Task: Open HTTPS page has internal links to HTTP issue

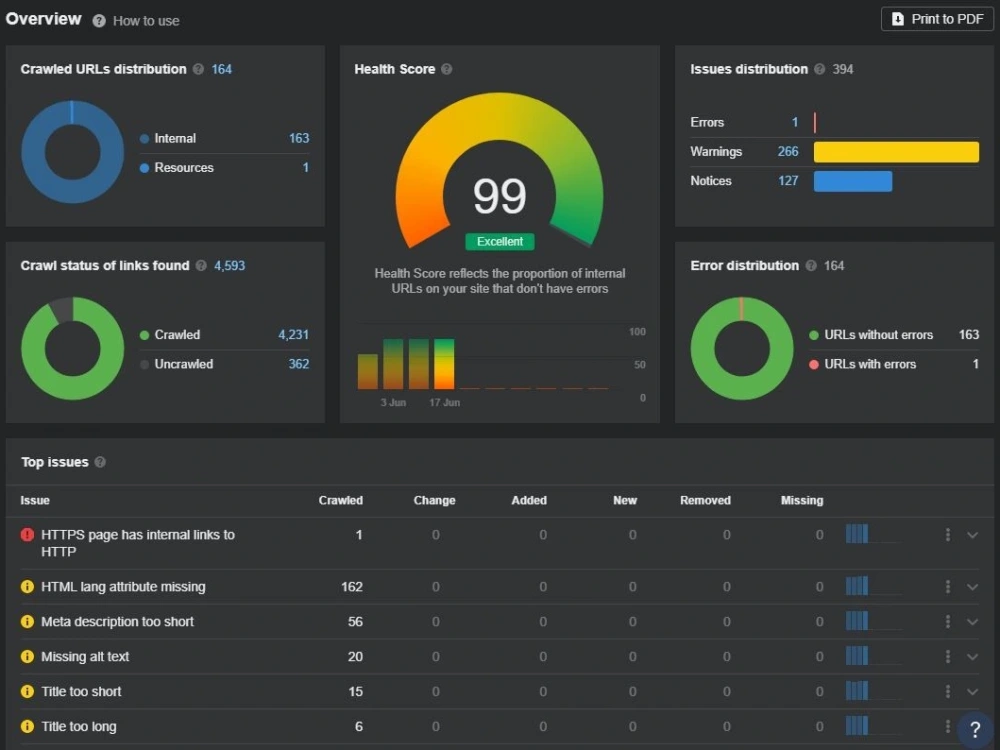Action: [138, 543]
